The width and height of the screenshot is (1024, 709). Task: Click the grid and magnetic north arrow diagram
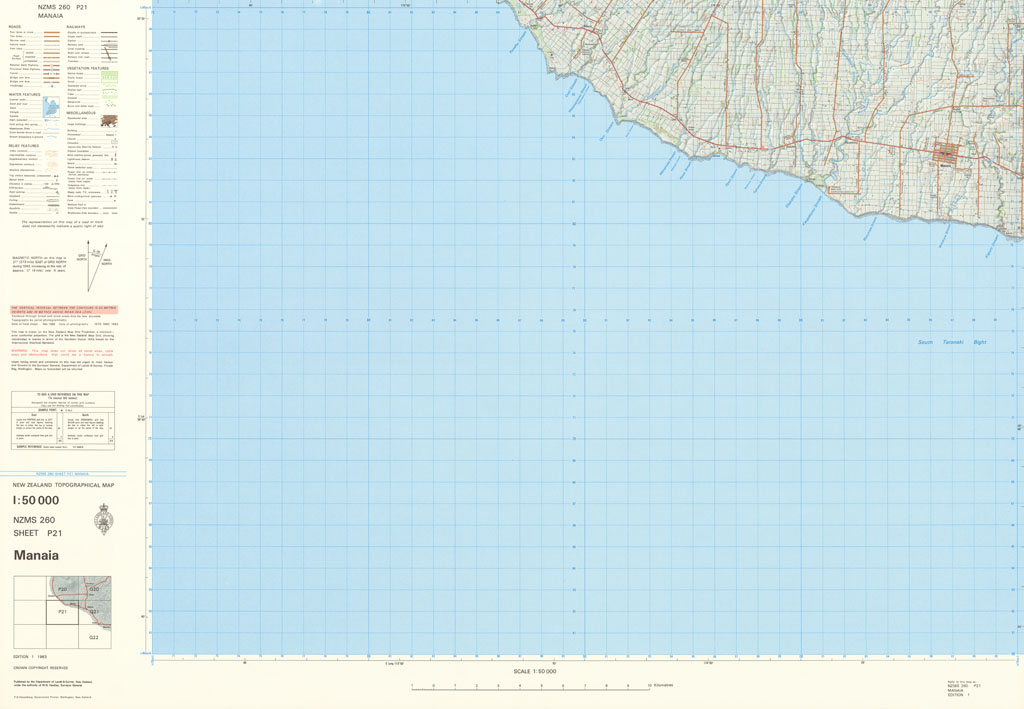92,264
